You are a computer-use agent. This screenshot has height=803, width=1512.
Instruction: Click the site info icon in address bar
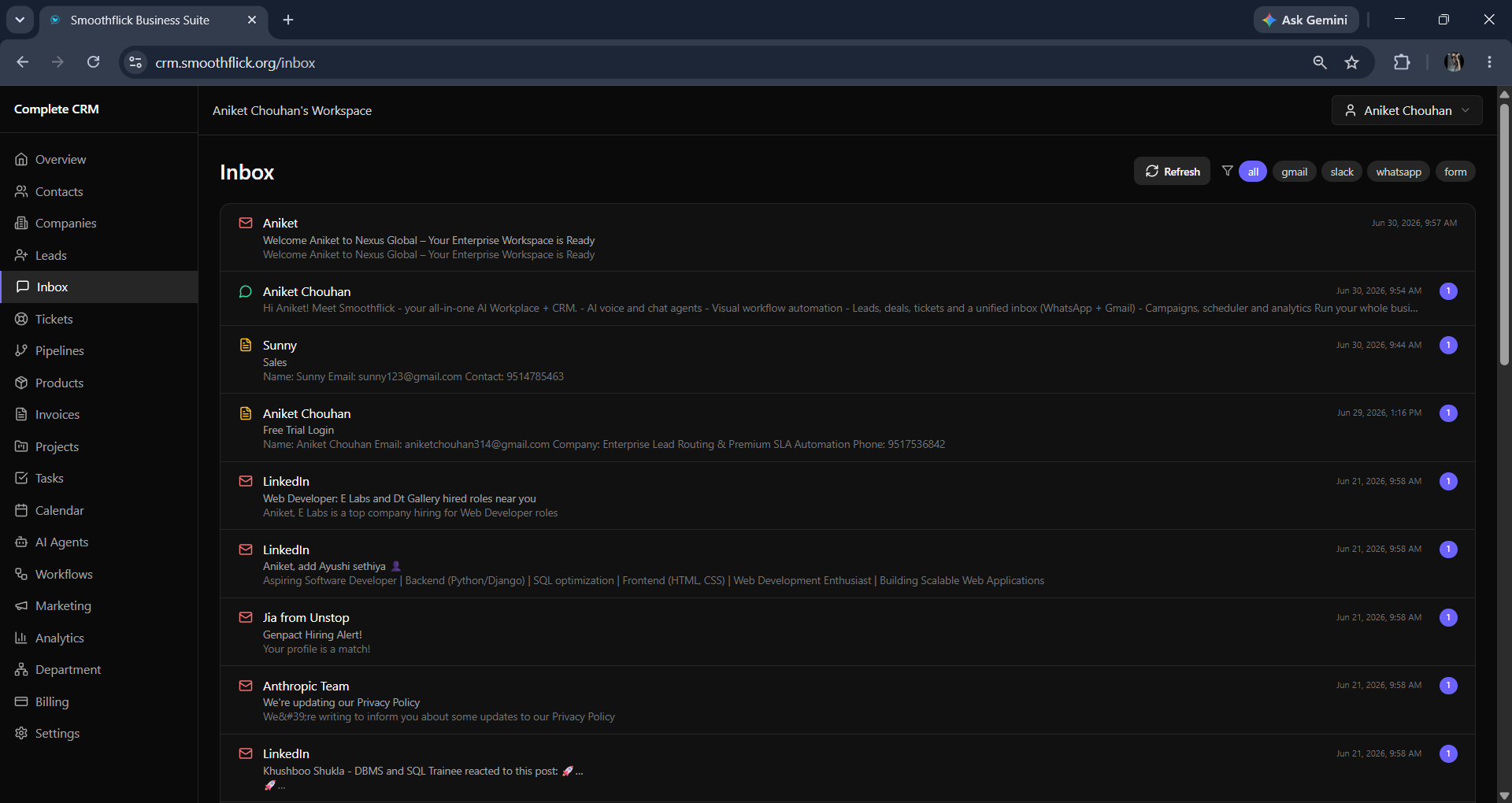(x=135, y=62)
